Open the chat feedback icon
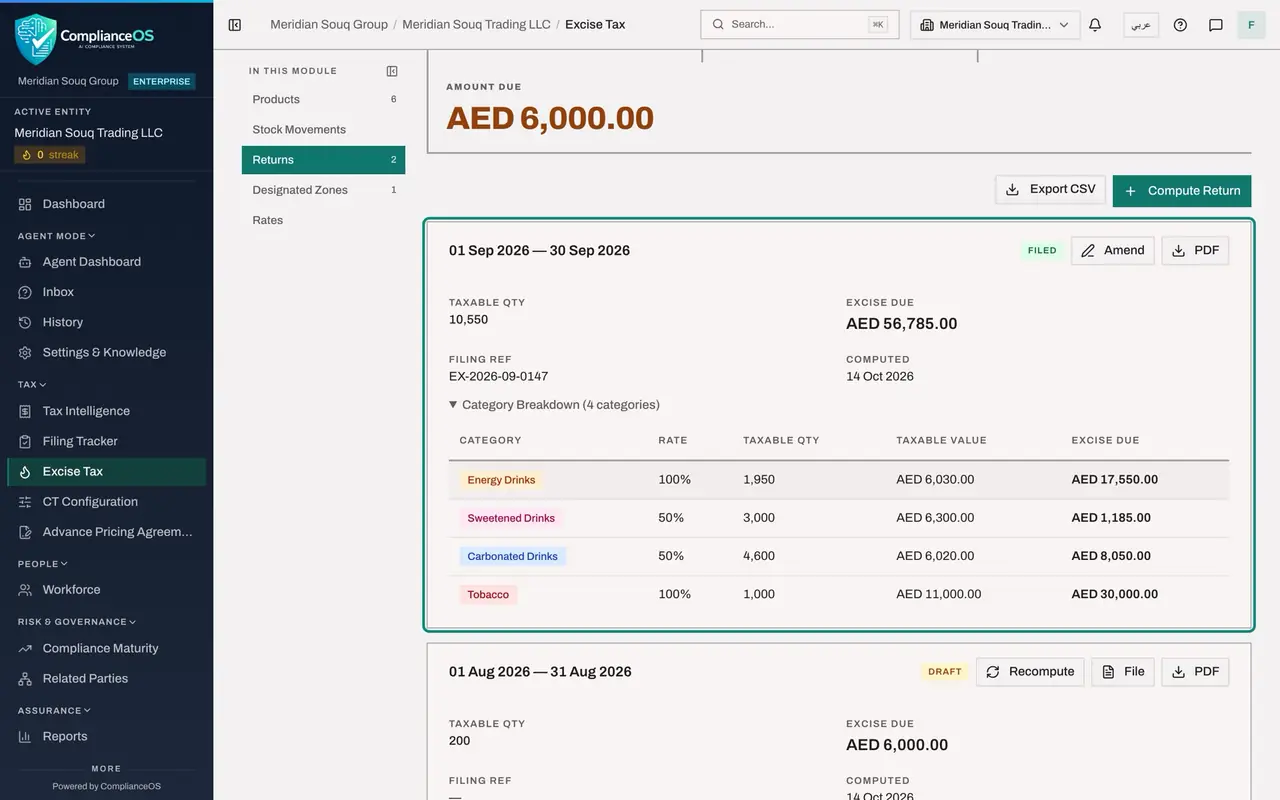This screenshot has height=800, width=1280. 1216,25
